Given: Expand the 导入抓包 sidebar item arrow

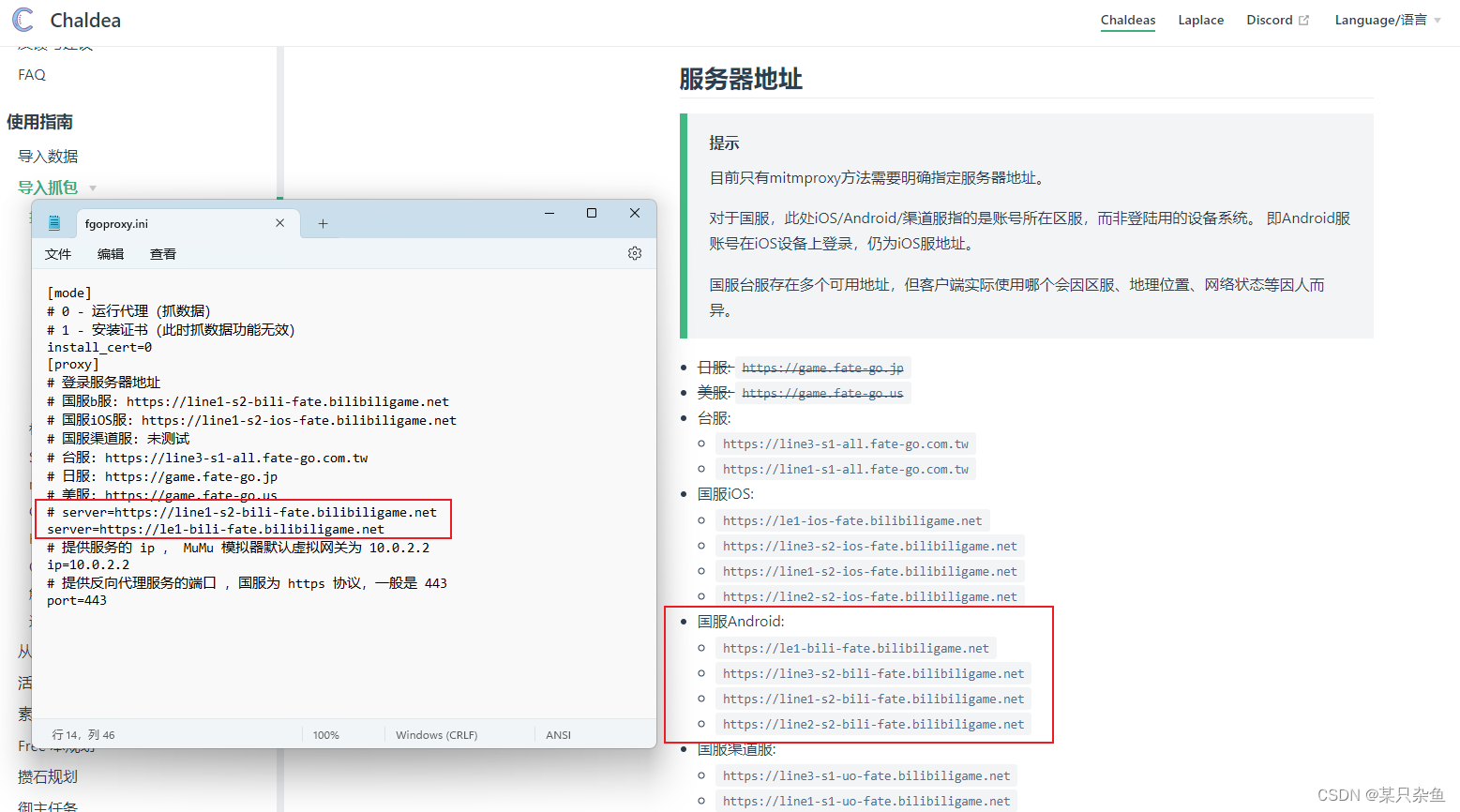Looking at the screenshot, I should 93,188.
